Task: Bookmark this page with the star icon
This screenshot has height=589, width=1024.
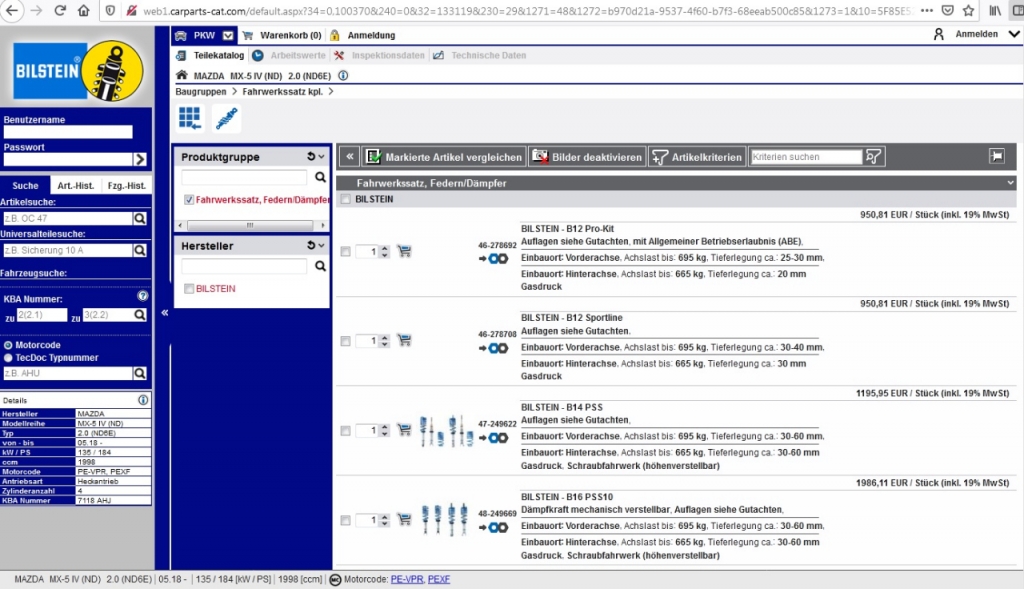Action: 968,10
